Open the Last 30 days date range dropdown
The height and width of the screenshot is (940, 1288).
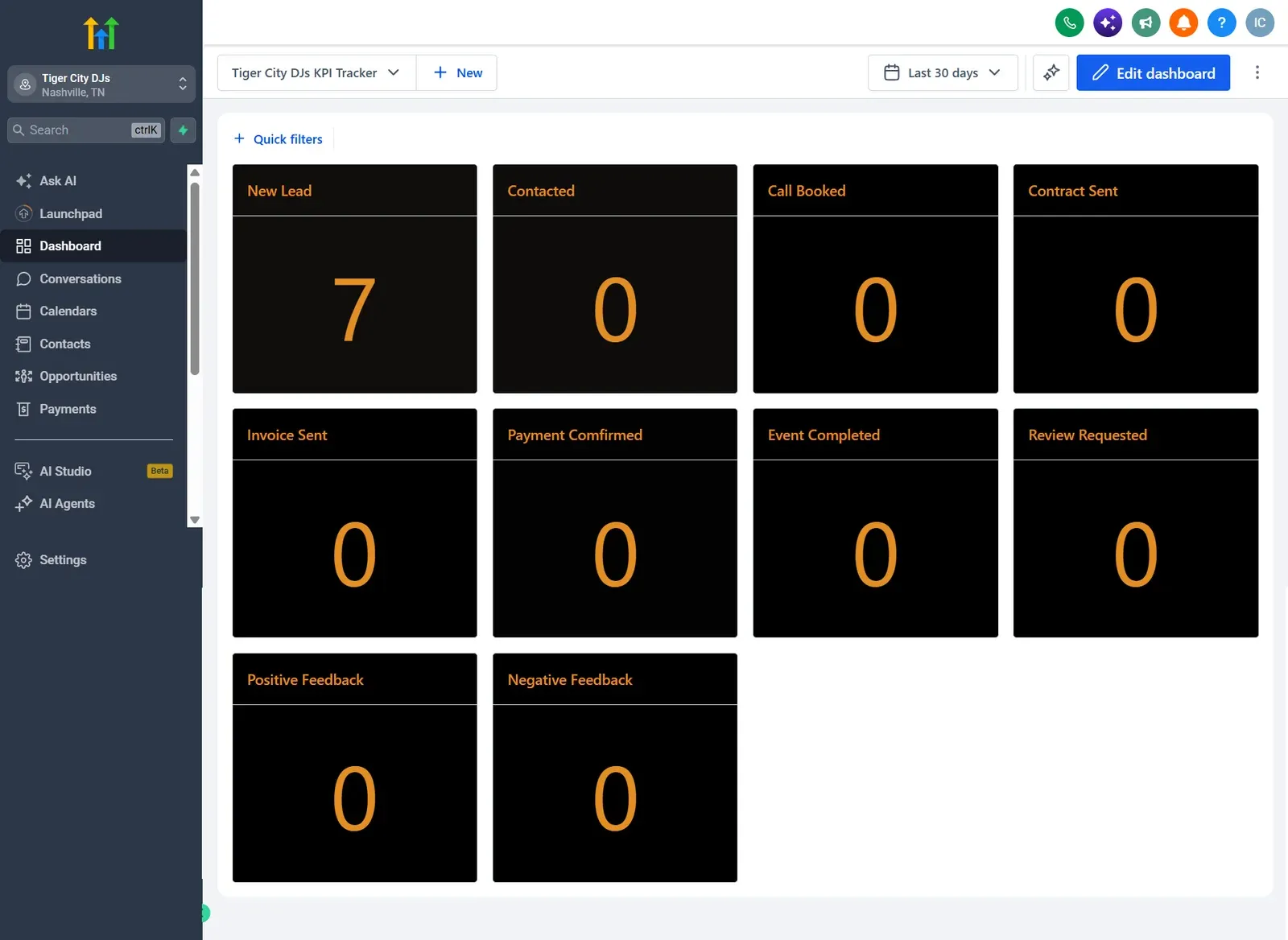tap(943, 72)
